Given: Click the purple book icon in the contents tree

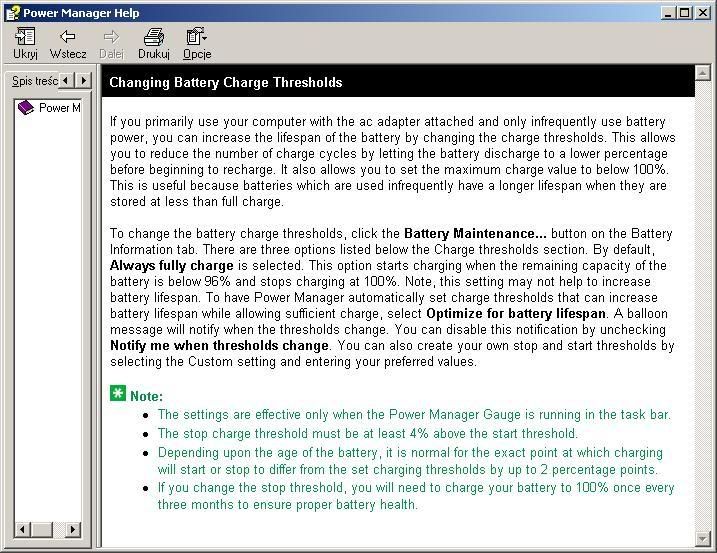Looking at the screenshot, I should [26, 108].
